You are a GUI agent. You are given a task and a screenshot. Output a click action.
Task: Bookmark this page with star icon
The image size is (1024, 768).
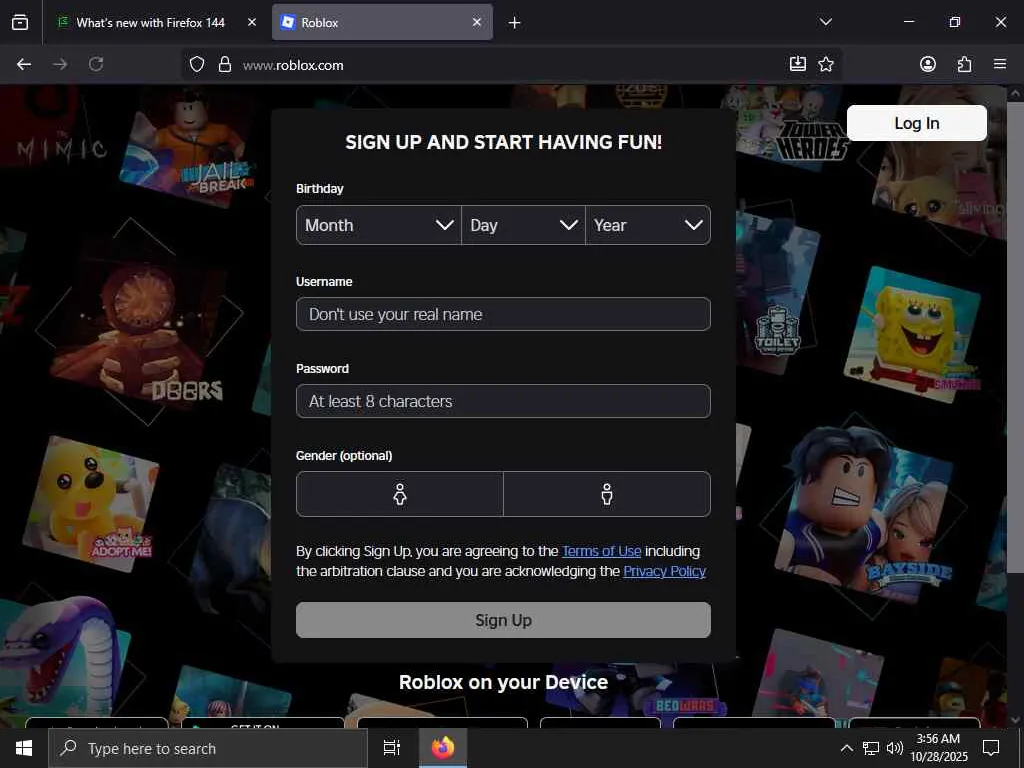click(826, 64)
